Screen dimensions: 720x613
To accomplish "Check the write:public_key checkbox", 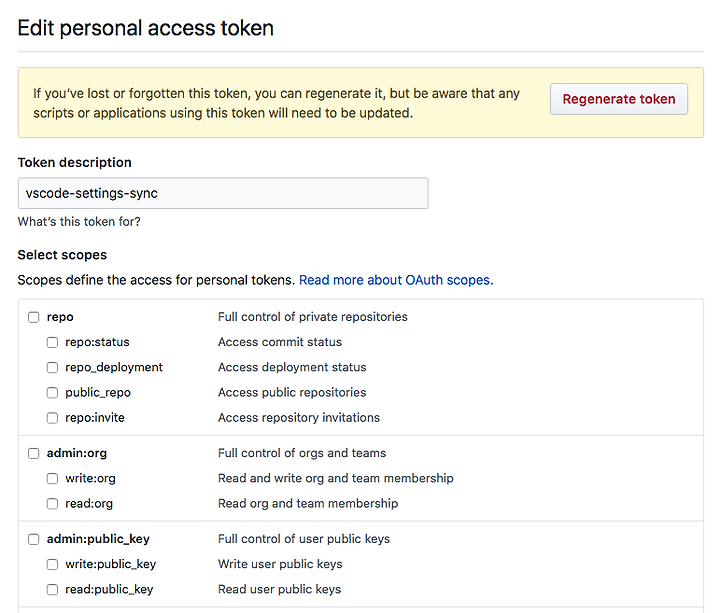I will click(x=52, y=564).
